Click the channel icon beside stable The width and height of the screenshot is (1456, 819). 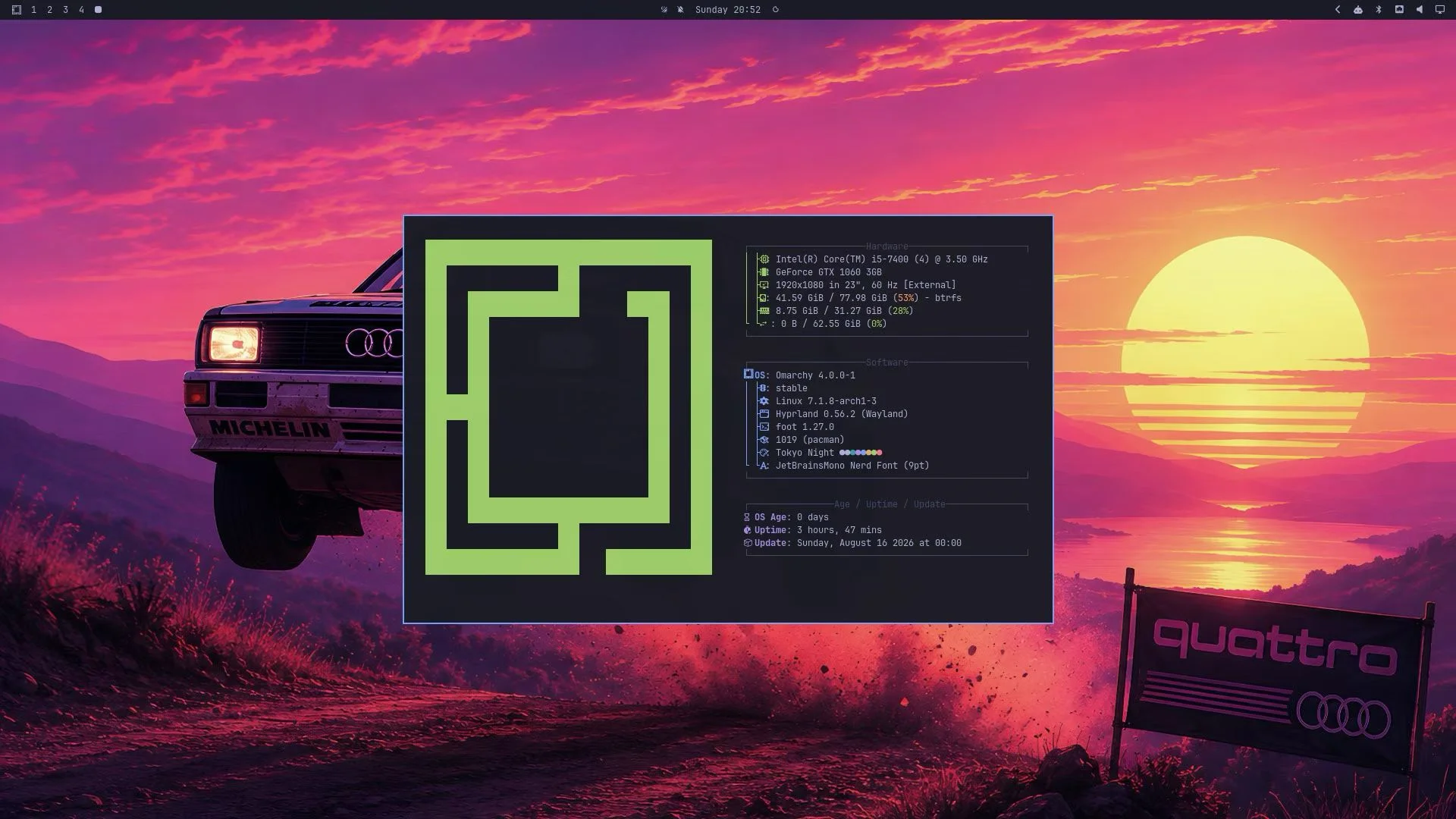click(x=764, y=388)
